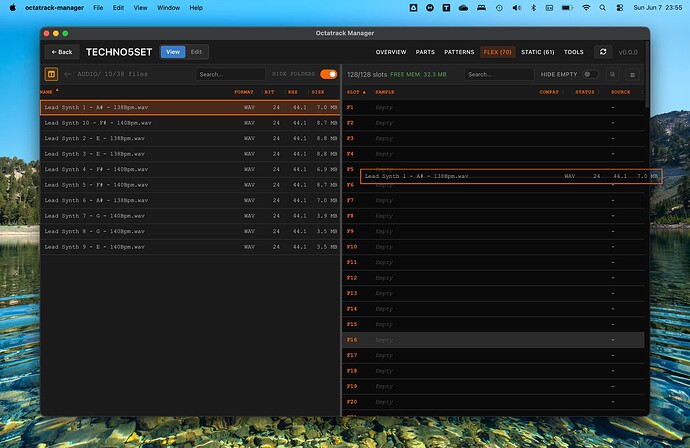This screenshot has height=448, width=690.
Task: Open the PATTERNS tab
Action: point(459,52)
